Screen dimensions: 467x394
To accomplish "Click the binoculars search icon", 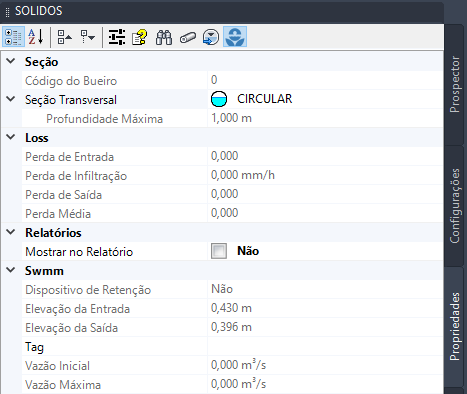I will pyautogui.click(x=164, y=37).
